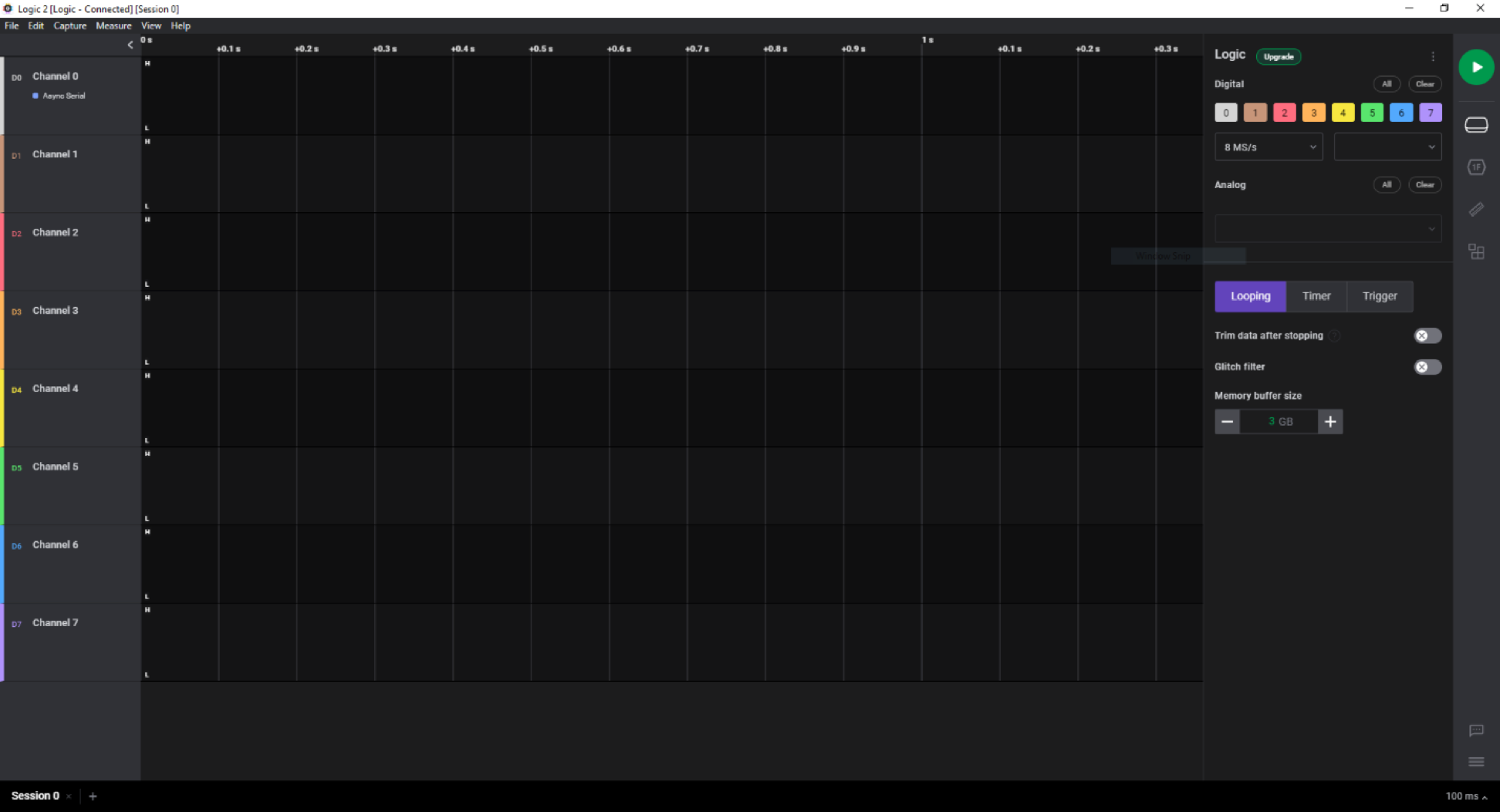Open the Edit menu
The height and width of the screenshot is (812, 1500).
click(36, 25)
